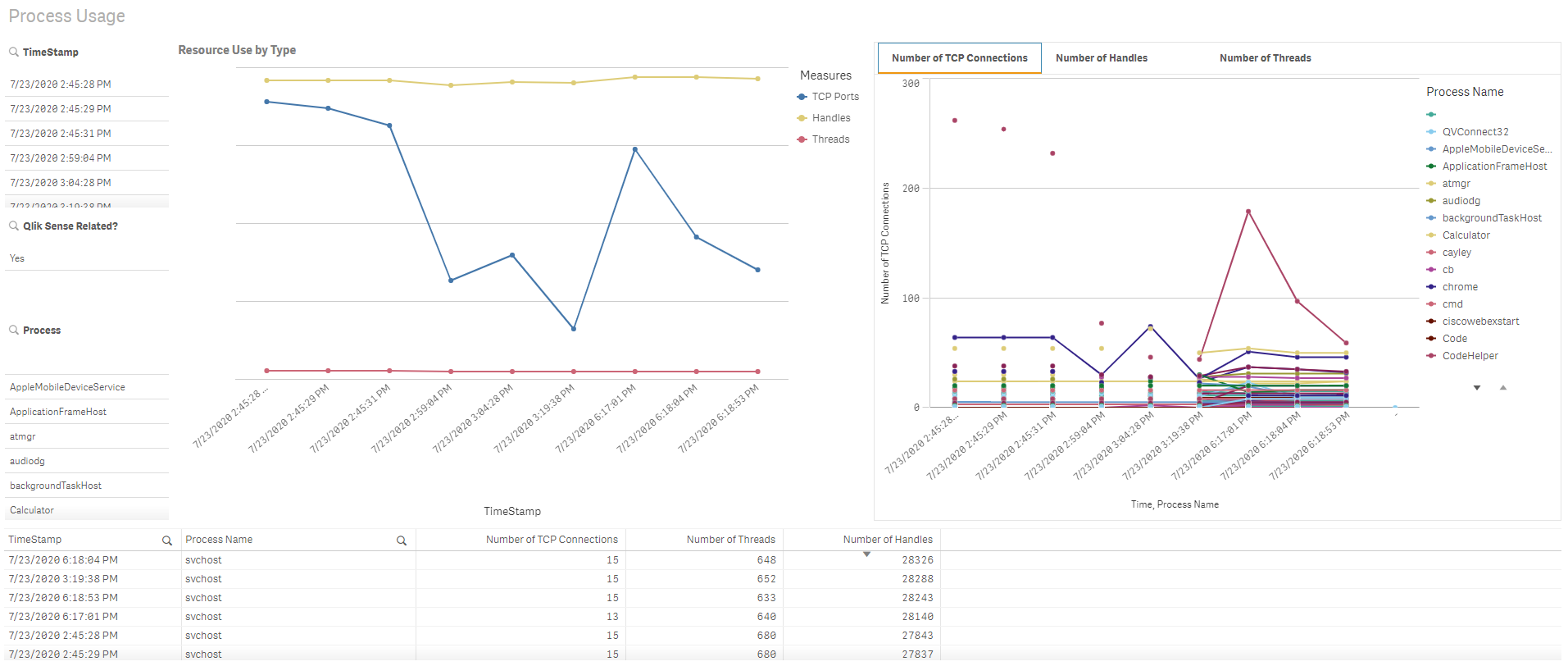Select ApplicationFrameHost in Process list
Image resolution: width=1568 pixels, height=666 pixels.
(87, 412)
